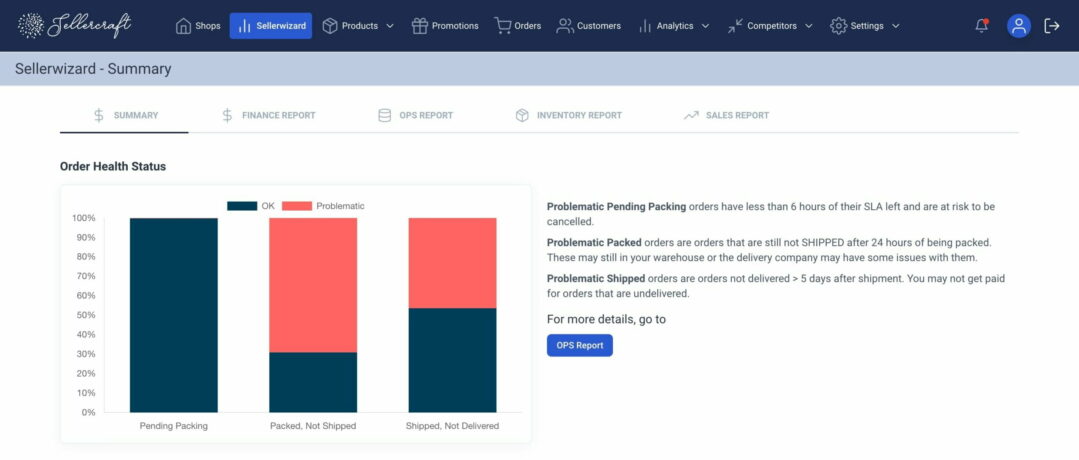The width and height of the screenshot is (1079, 460).
Task: Open the Promotions menu label
Action: (x=455, y=26)
